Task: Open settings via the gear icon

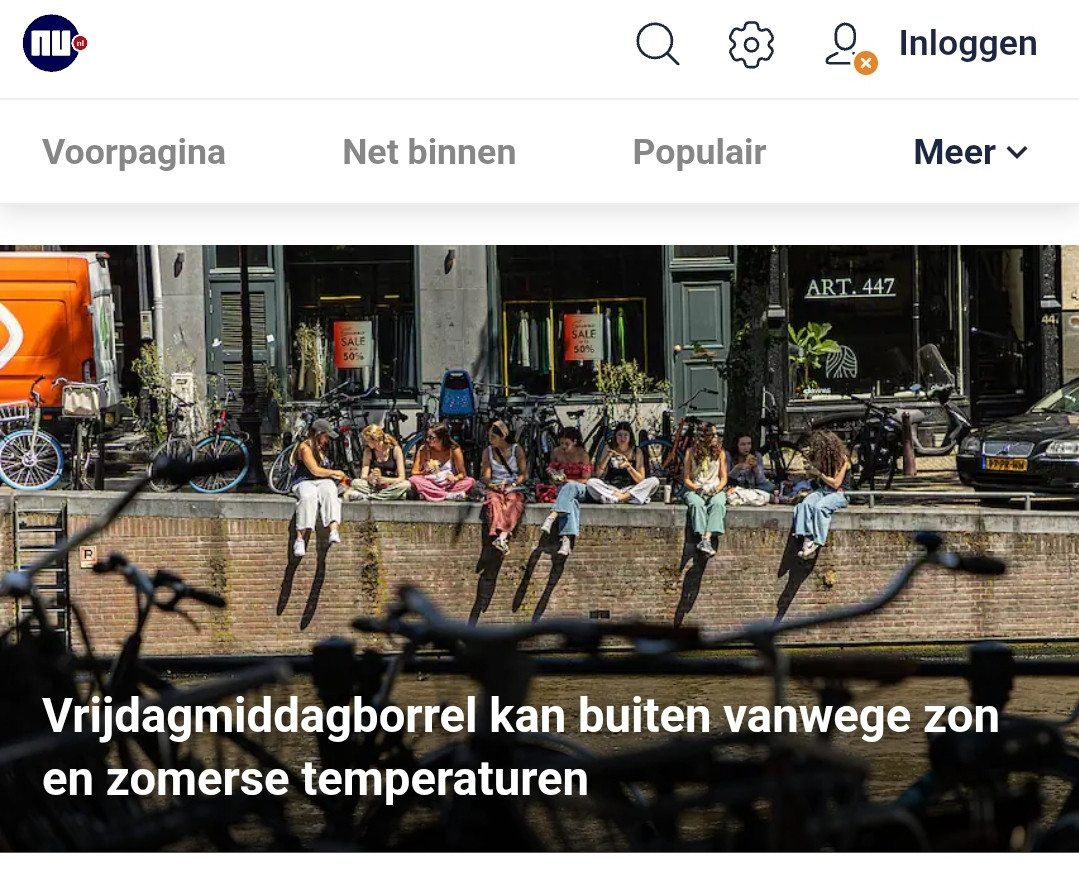Action: (x=751, y=44)
